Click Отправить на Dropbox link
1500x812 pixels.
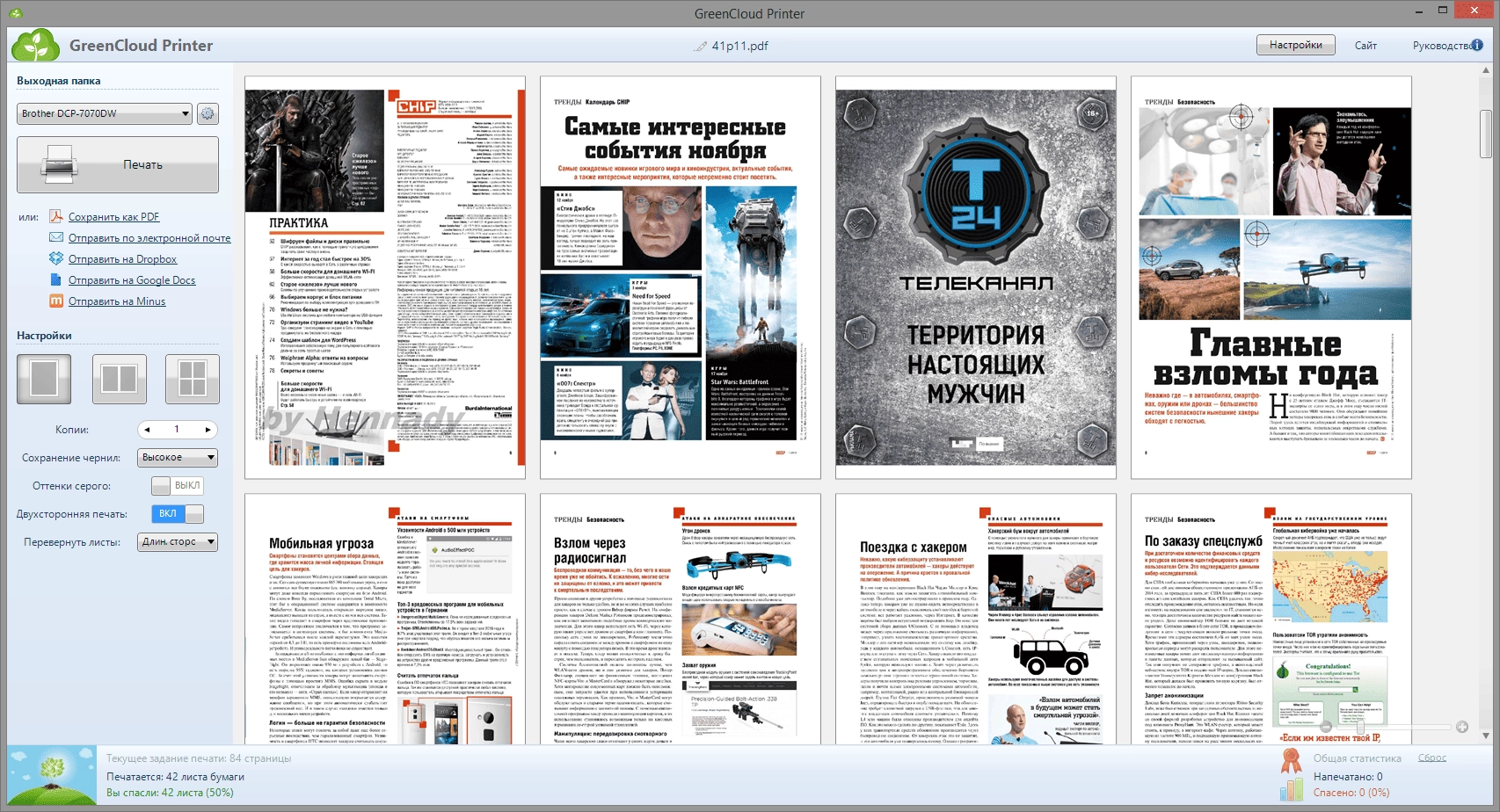coord(123,259)
